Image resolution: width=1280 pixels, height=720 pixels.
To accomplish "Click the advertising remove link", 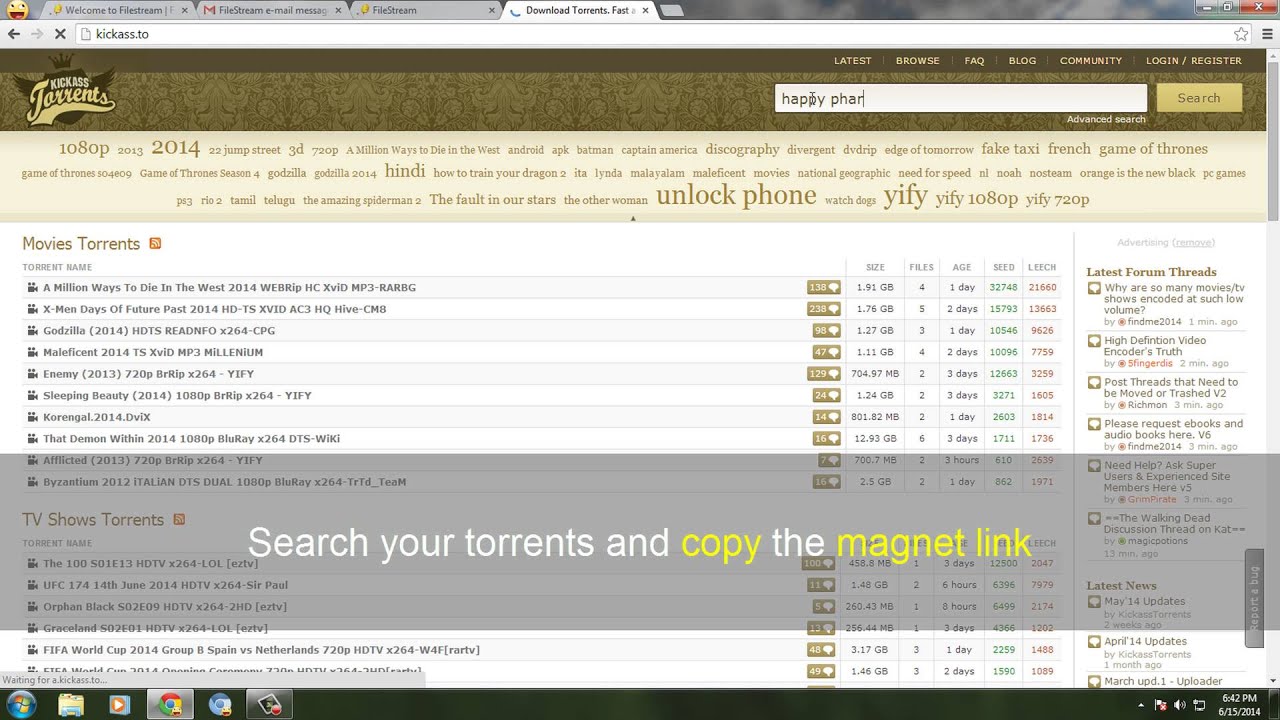I will pos(1194,243).
